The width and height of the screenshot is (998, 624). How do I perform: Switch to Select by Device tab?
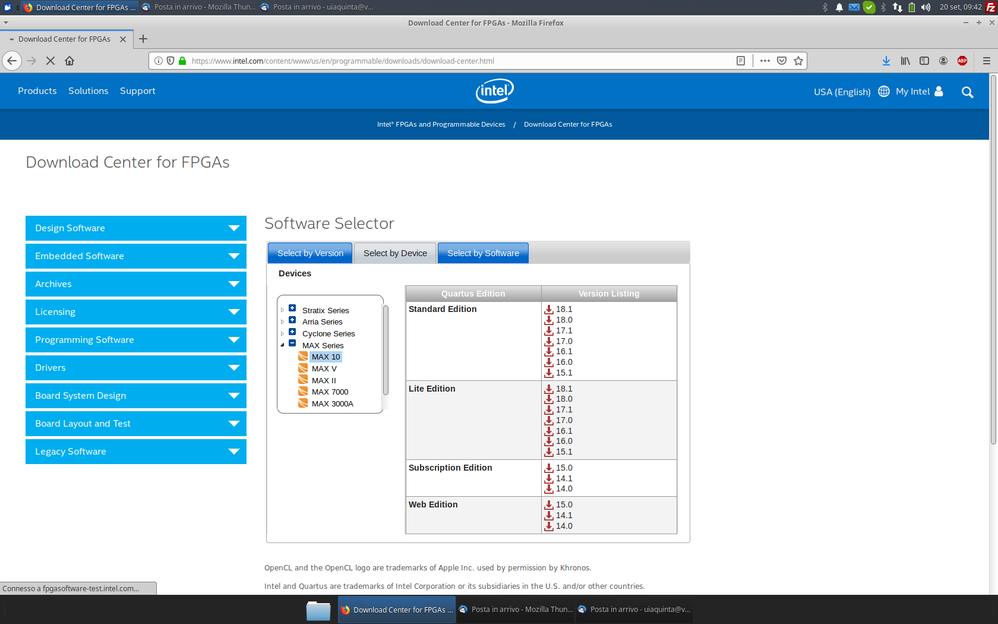pyautogui.click(x=395, y=253)
